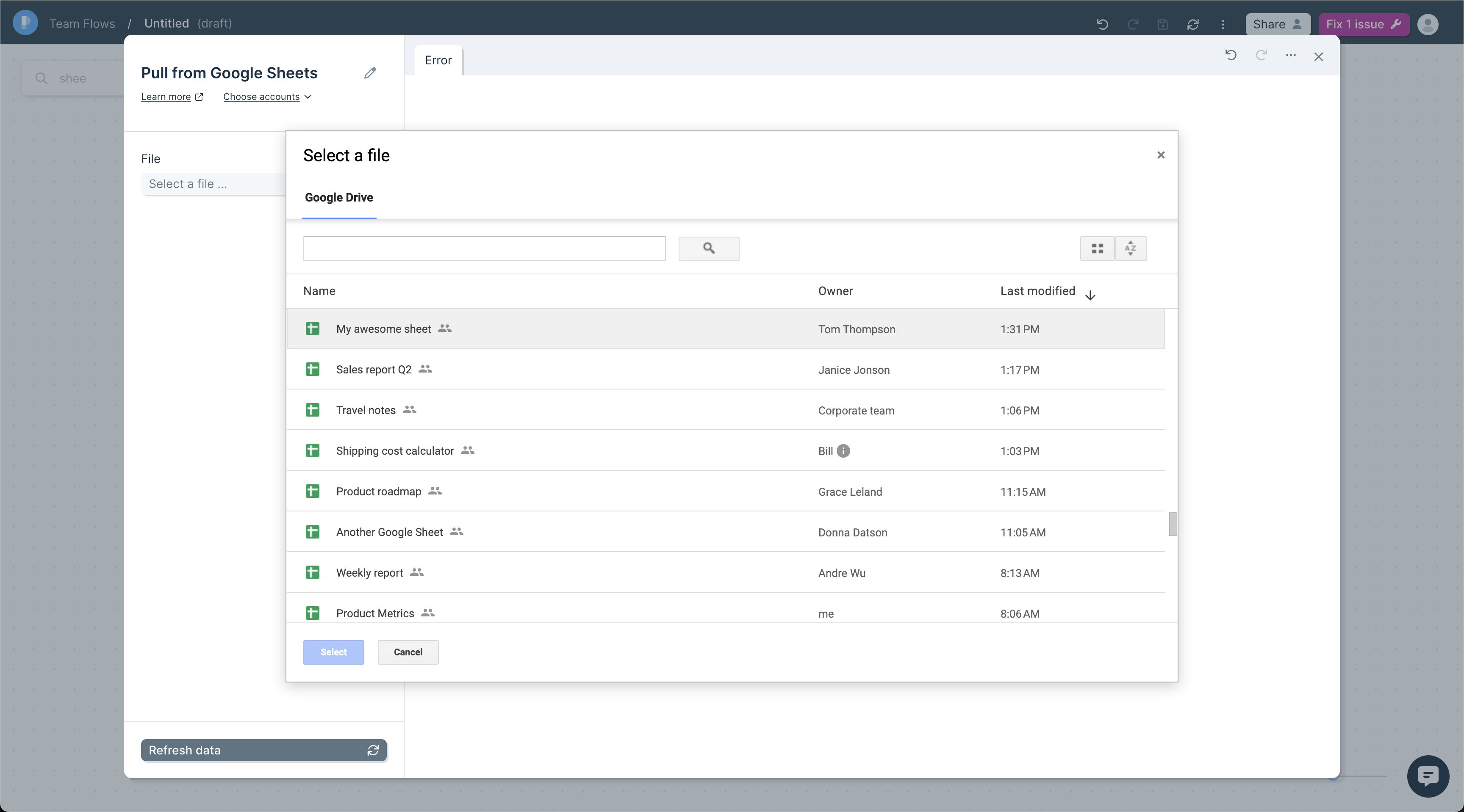Open the step's three-dot options menu
The width and height of the screenshot is (1464, 812).
point(1291,55)
